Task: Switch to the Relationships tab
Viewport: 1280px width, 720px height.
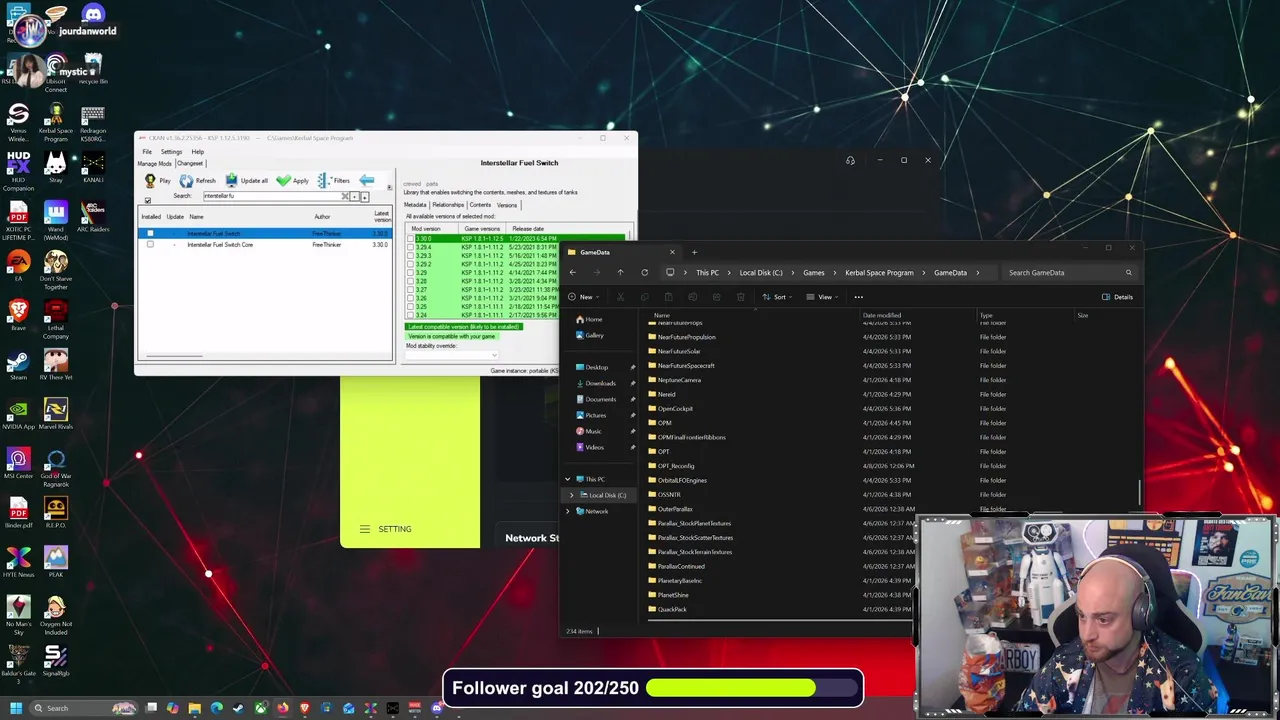Action: point(448,205)
